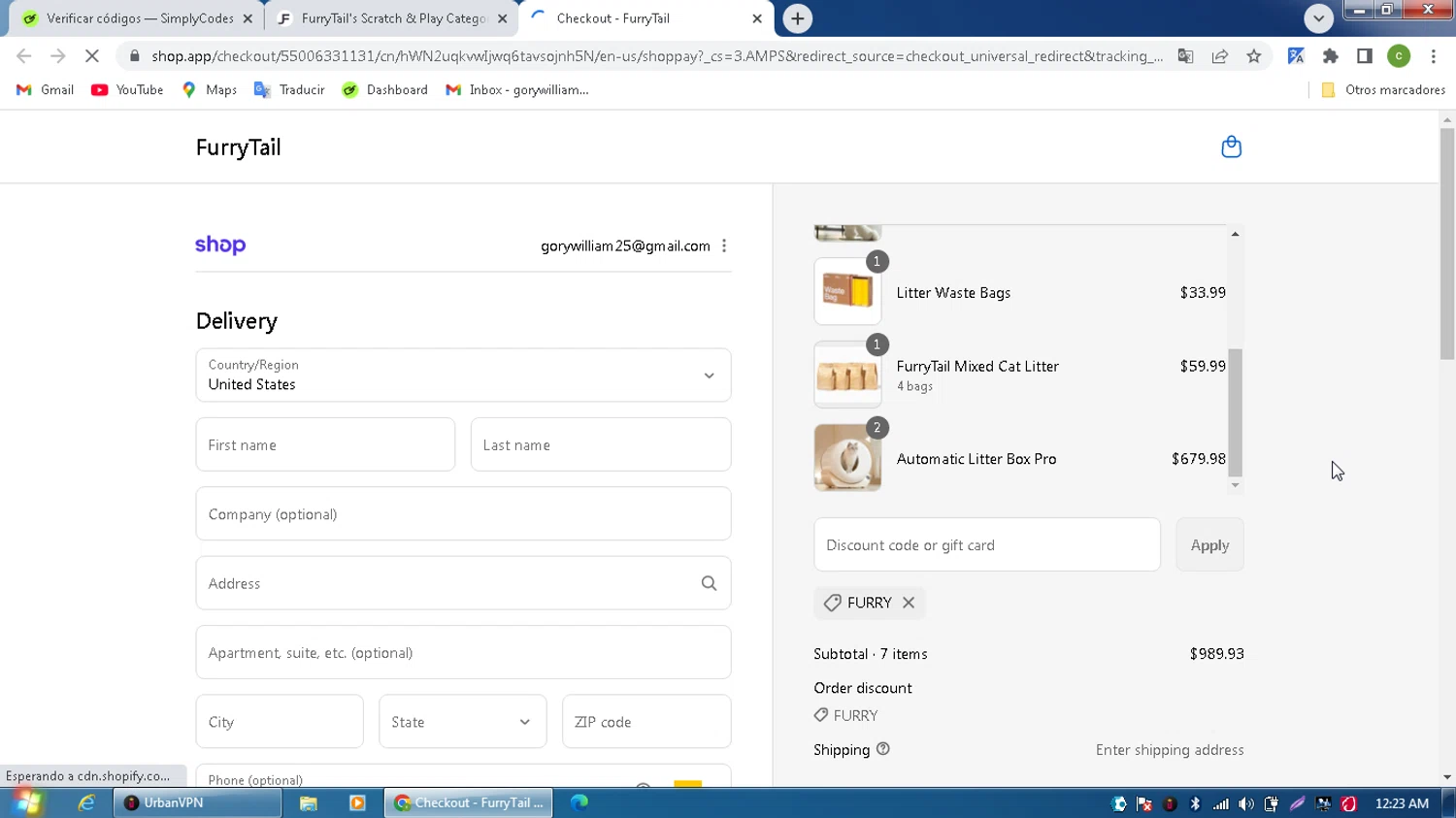
Task: Go back to previous page
Action: [24, 56]
